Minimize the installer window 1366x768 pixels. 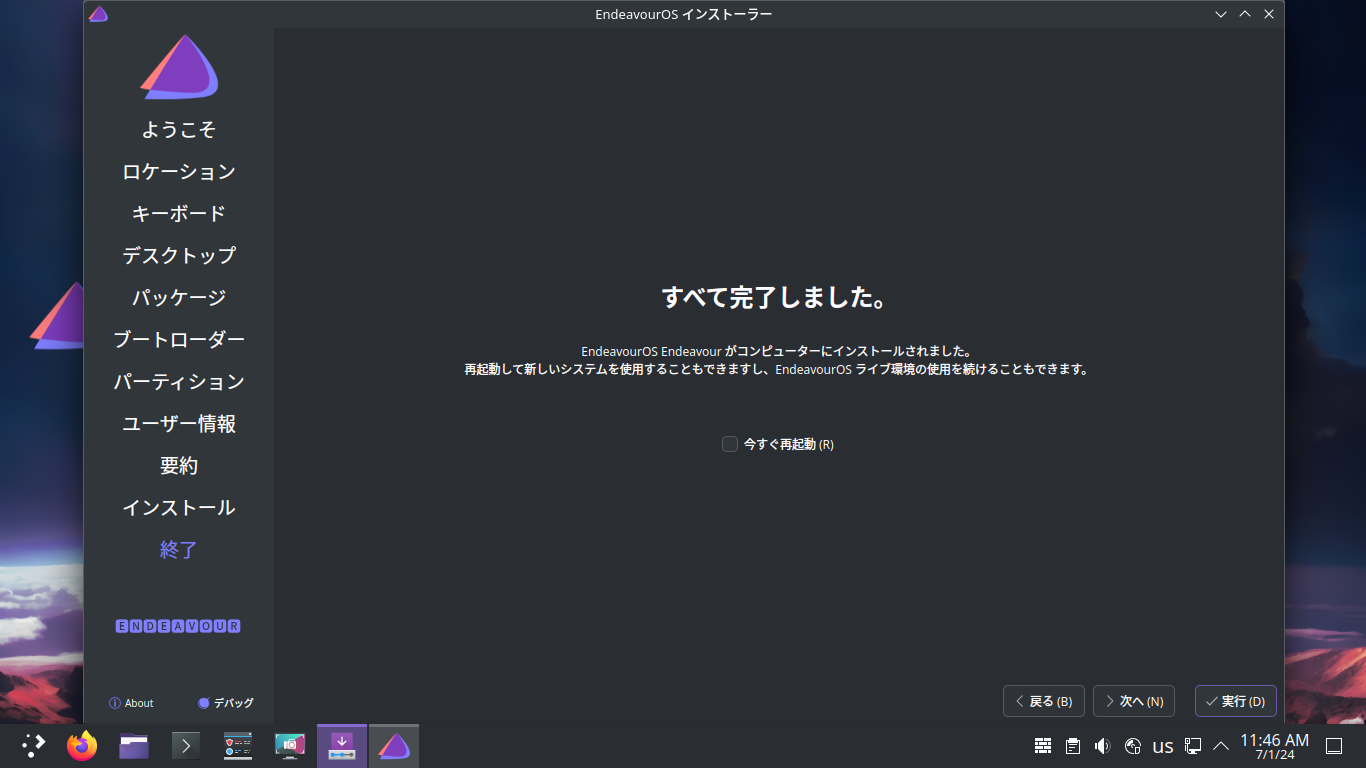1221,14
